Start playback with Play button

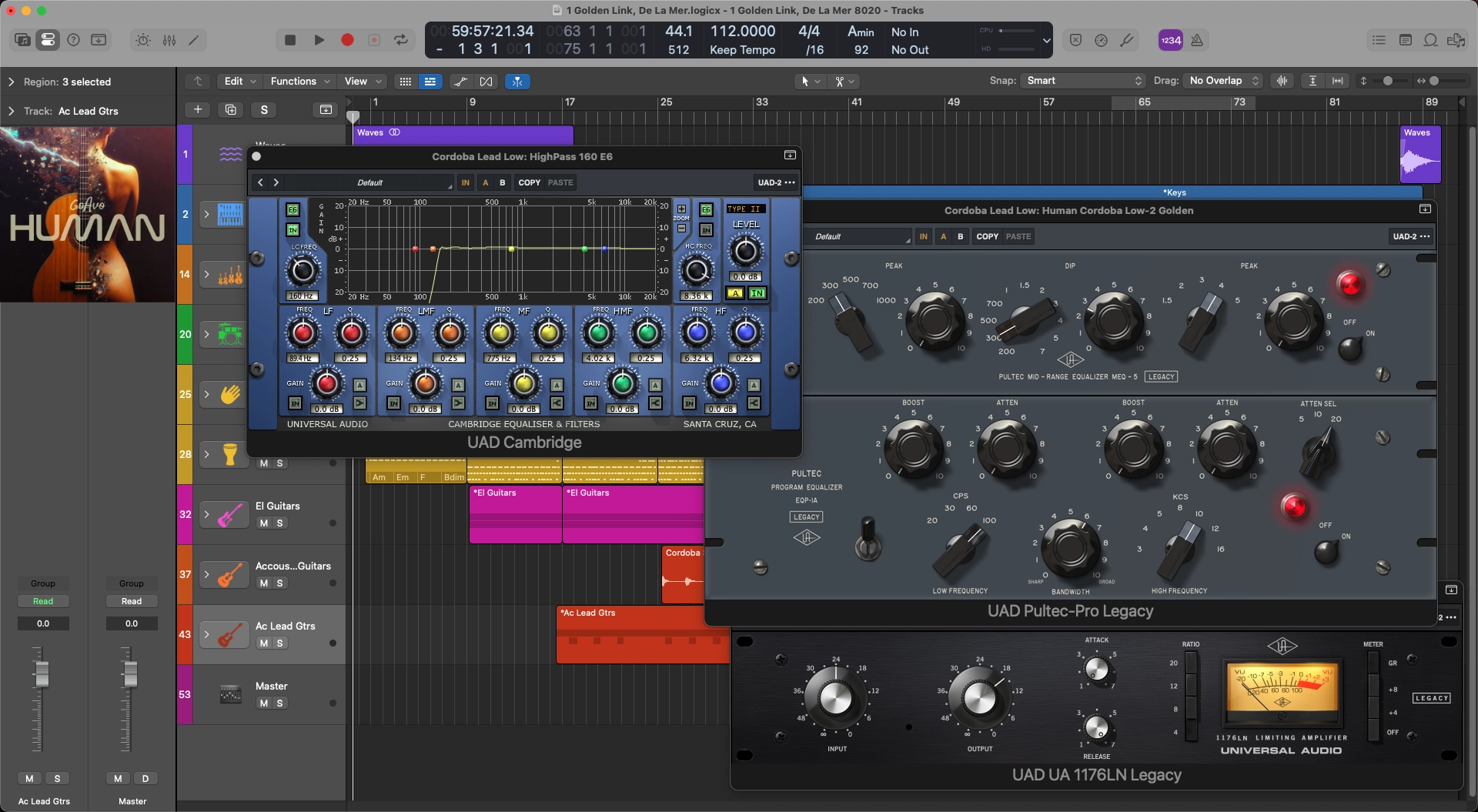coord(319,40)
